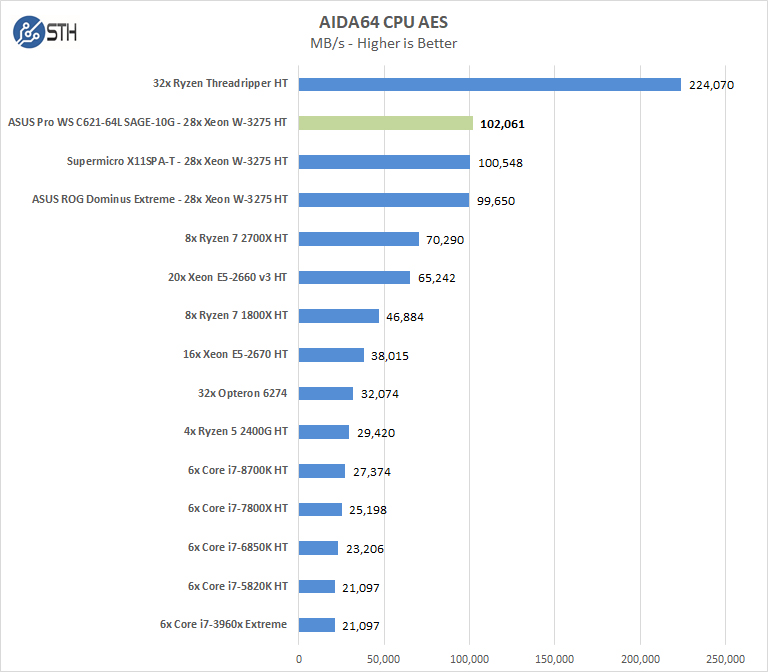Select the 70,290 value label
This screenshot has height=672, width=768.
tap(445, 240)
